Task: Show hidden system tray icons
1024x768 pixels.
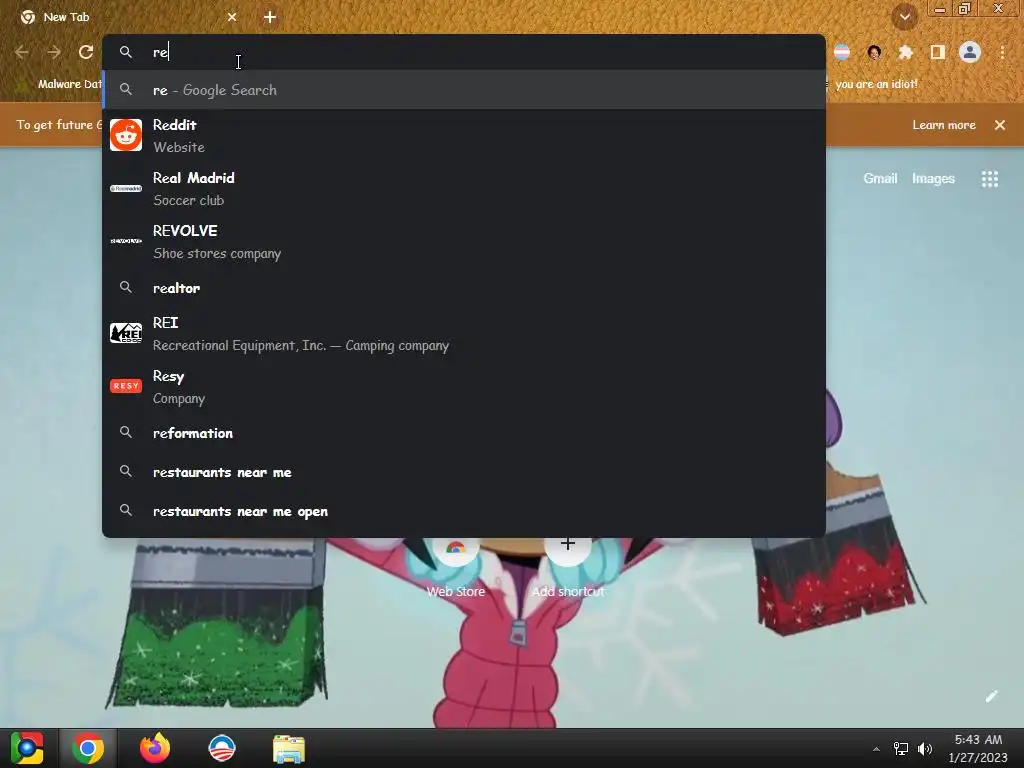Action: [x=876, y=749]
